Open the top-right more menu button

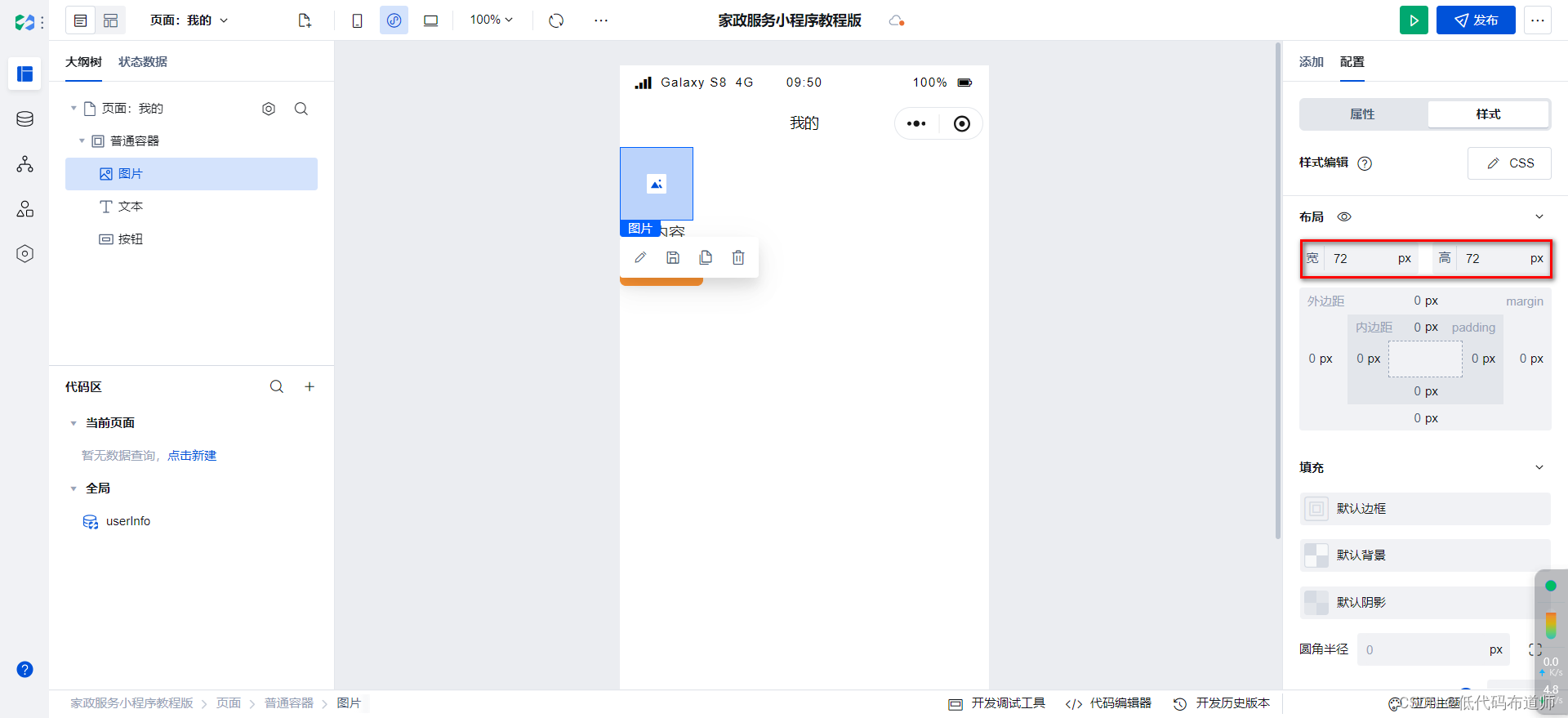click(x=1538, y=20)
